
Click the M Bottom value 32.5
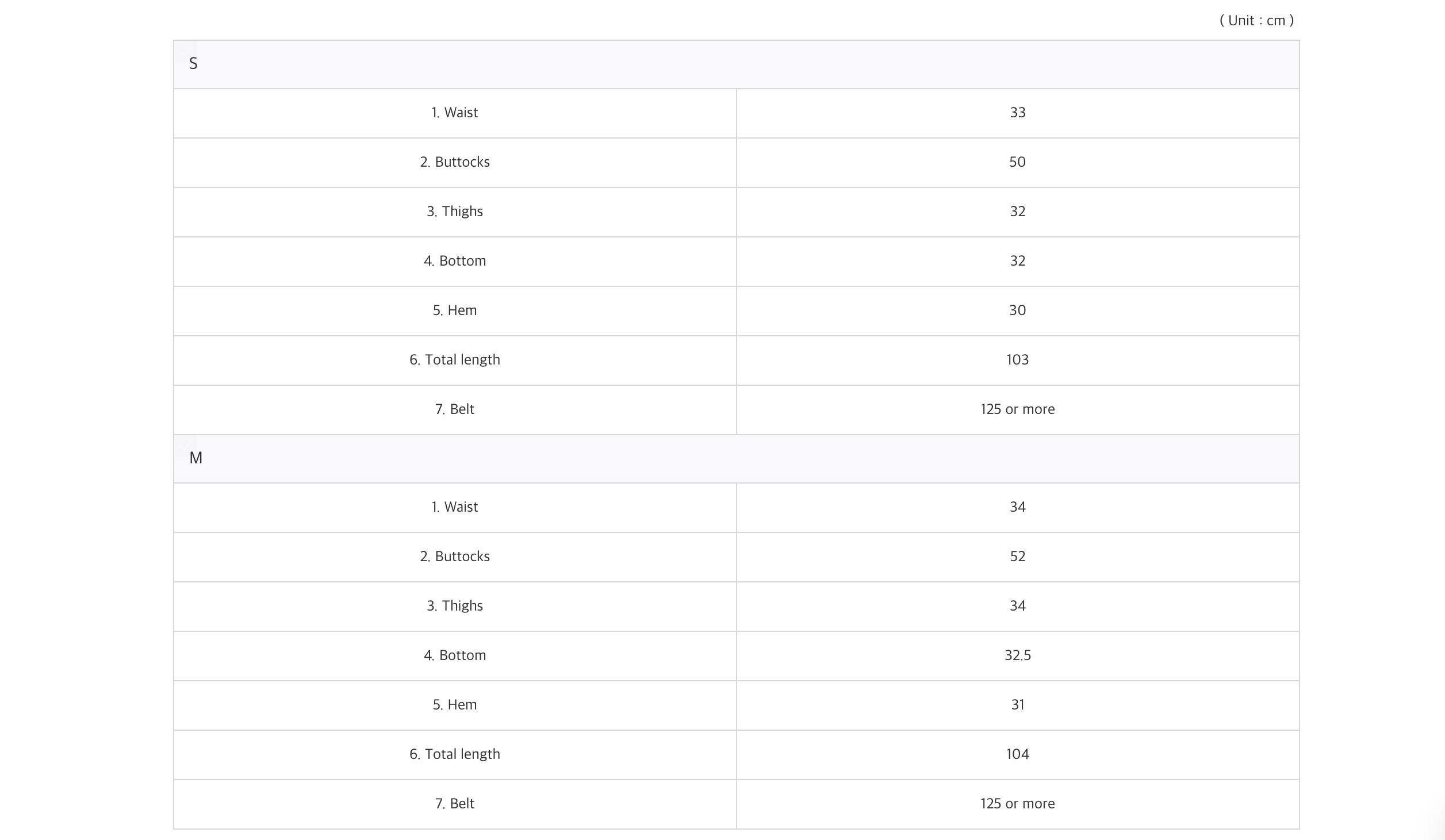click(x=1017, y=655)
